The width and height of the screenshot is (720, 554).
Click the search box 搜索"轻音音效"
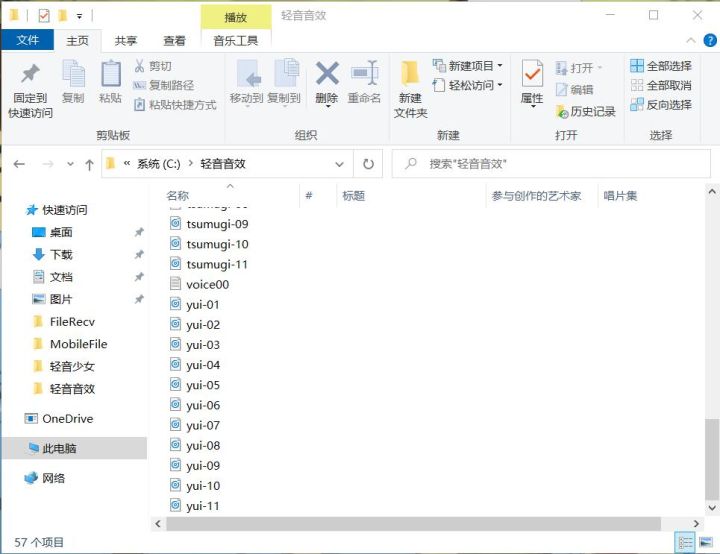(551, 164)
